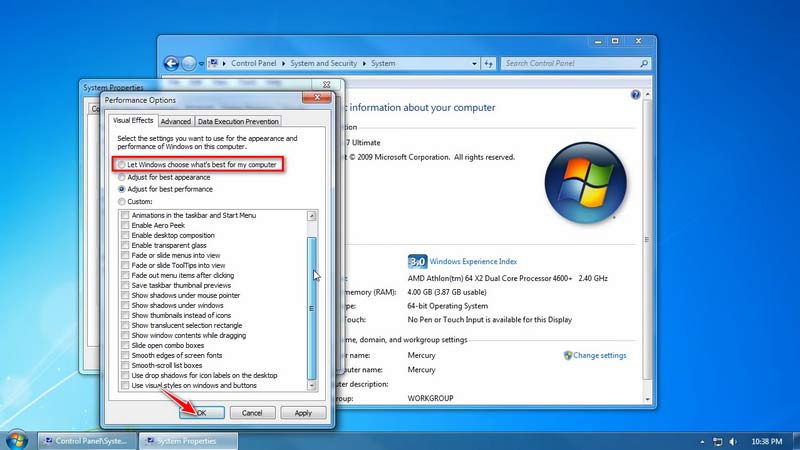Viewport: 800px width, 450px height.
Task: Open the Advanced tab in Performance Options
Action: point(176,121)
